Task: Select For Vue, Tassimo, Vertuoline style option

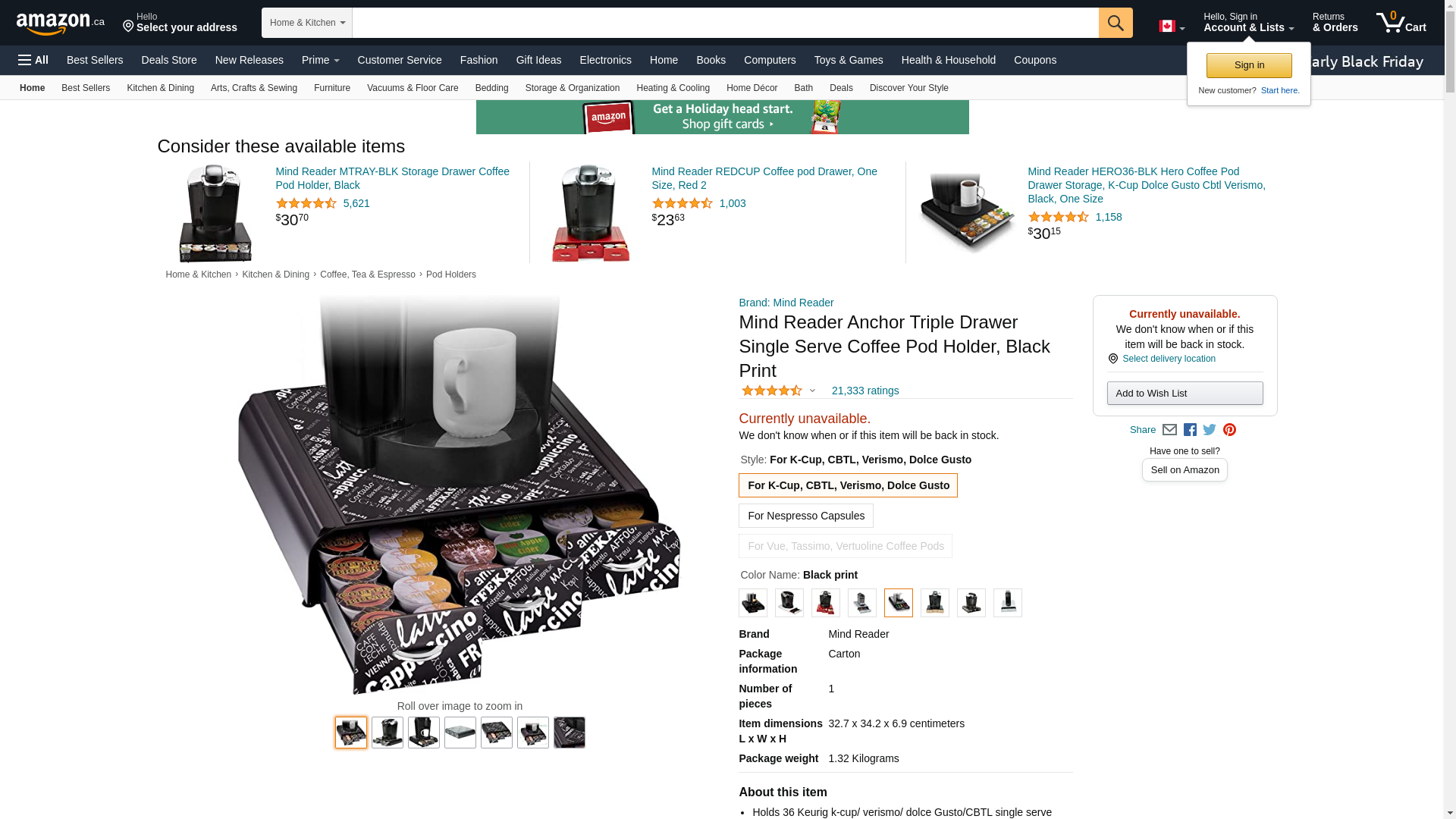Action: pos(846,546)
